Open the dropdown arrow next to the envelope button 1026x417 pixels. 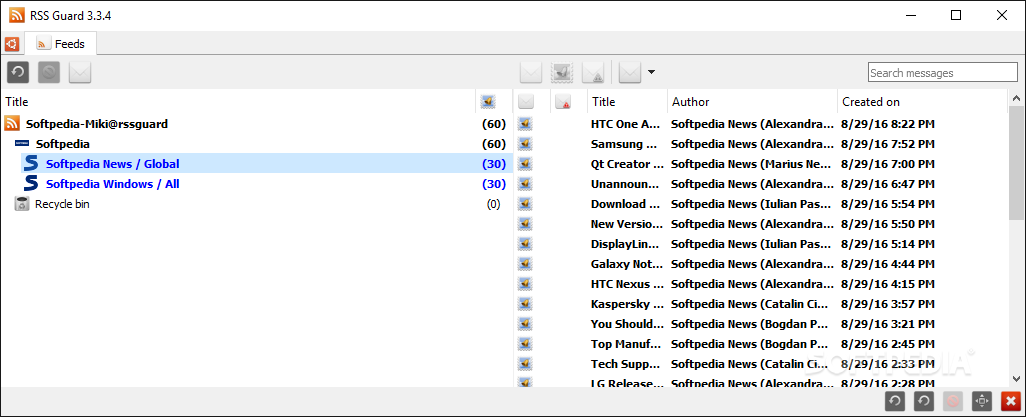(x=651, y=72)
